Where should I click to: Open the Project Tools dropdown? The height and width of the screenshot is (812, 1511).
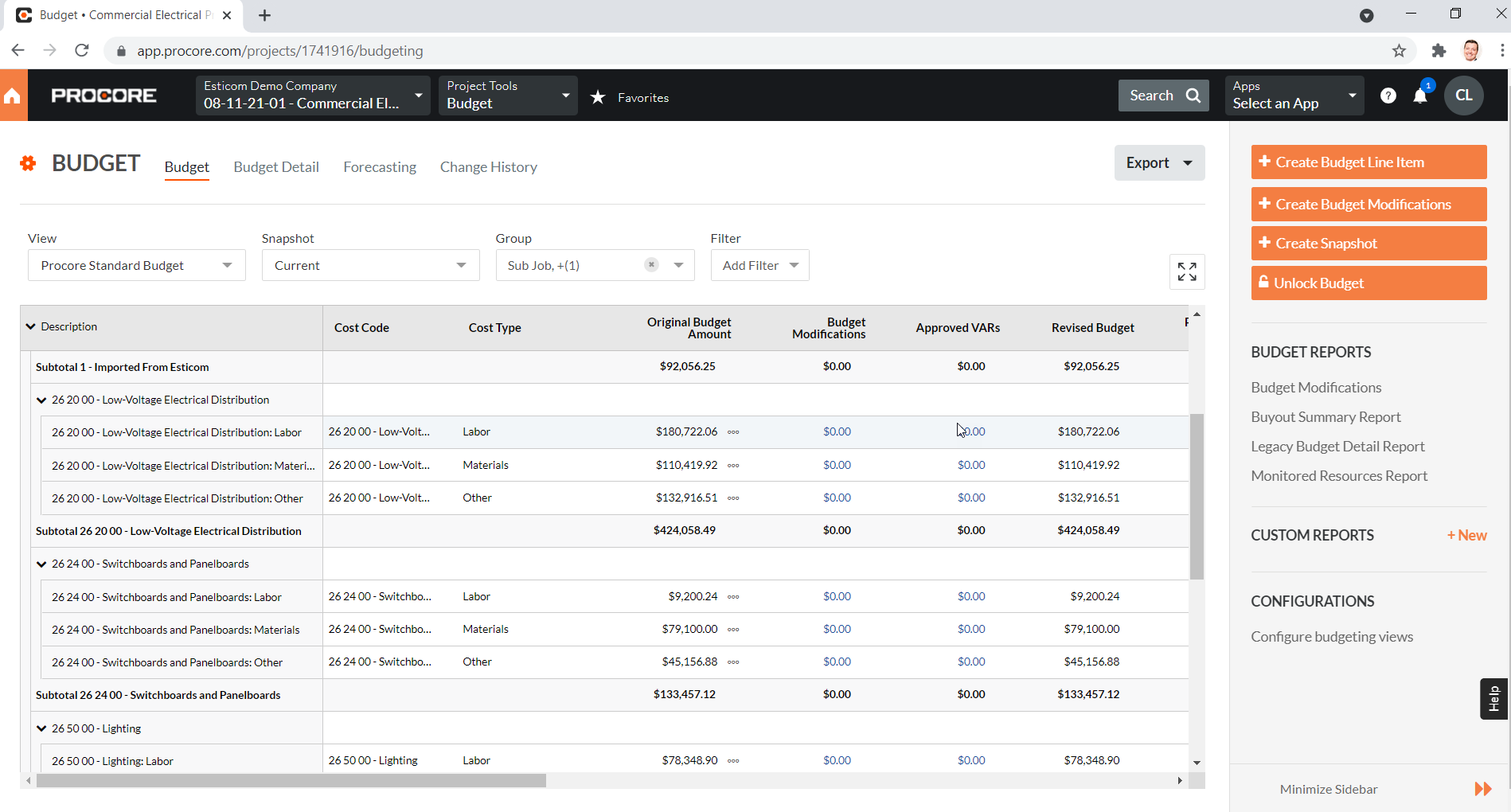tap(508, 96)
